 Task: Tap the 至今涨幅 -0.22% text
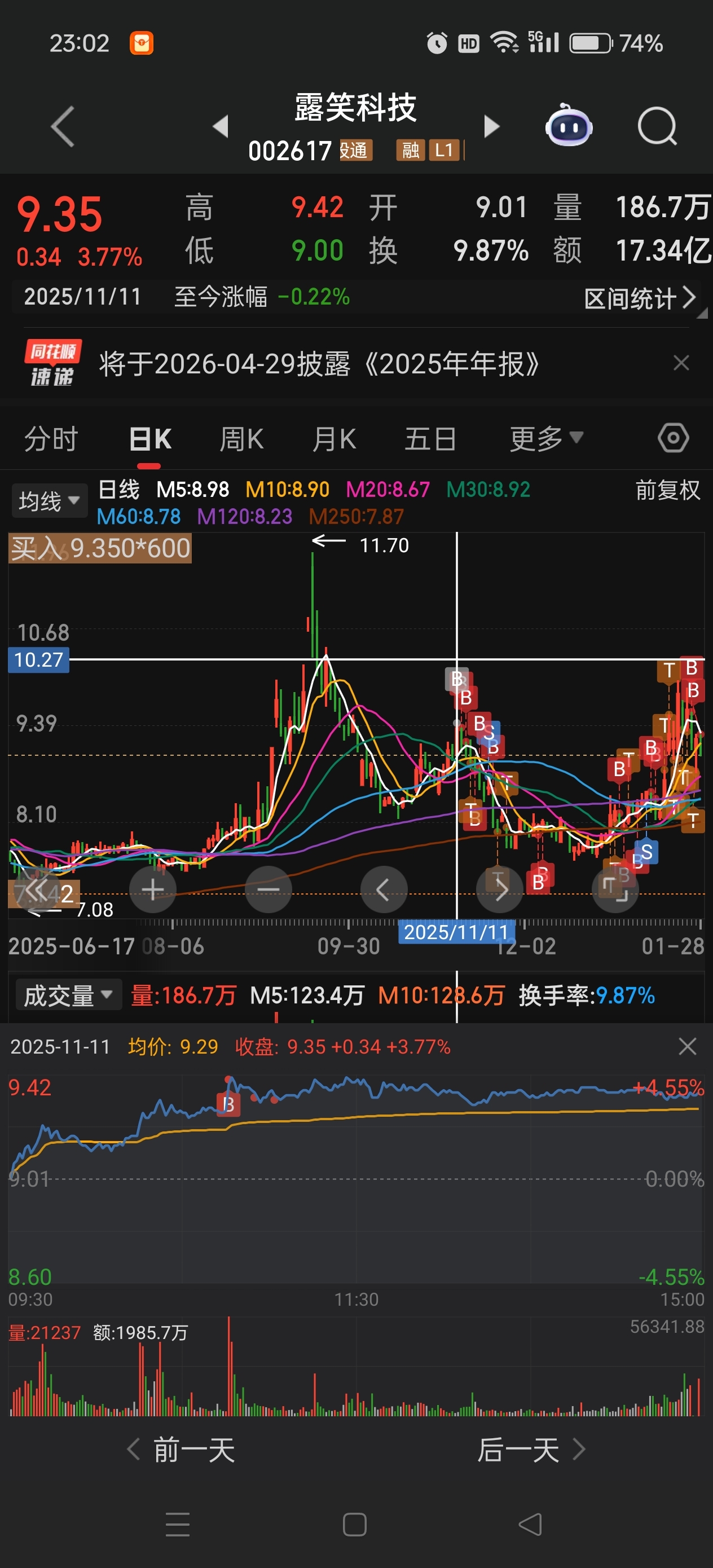pyautogui.click(x=262, y=297)
